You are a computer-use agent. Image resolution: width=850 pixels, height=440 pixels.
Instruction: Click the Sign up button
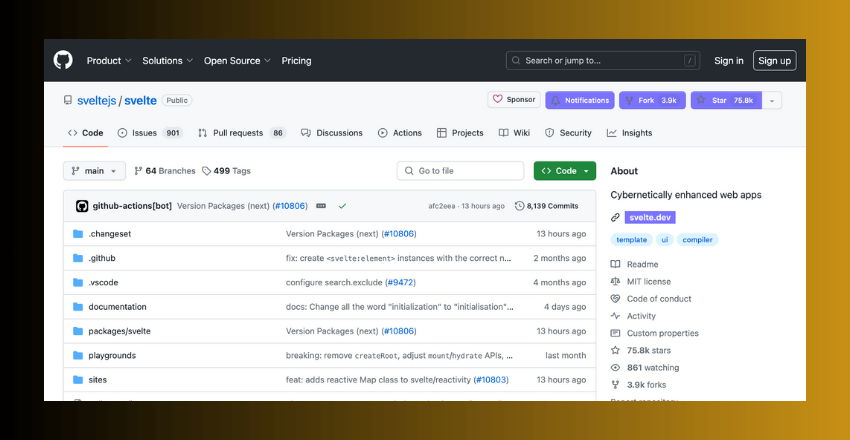click(774, 61)
